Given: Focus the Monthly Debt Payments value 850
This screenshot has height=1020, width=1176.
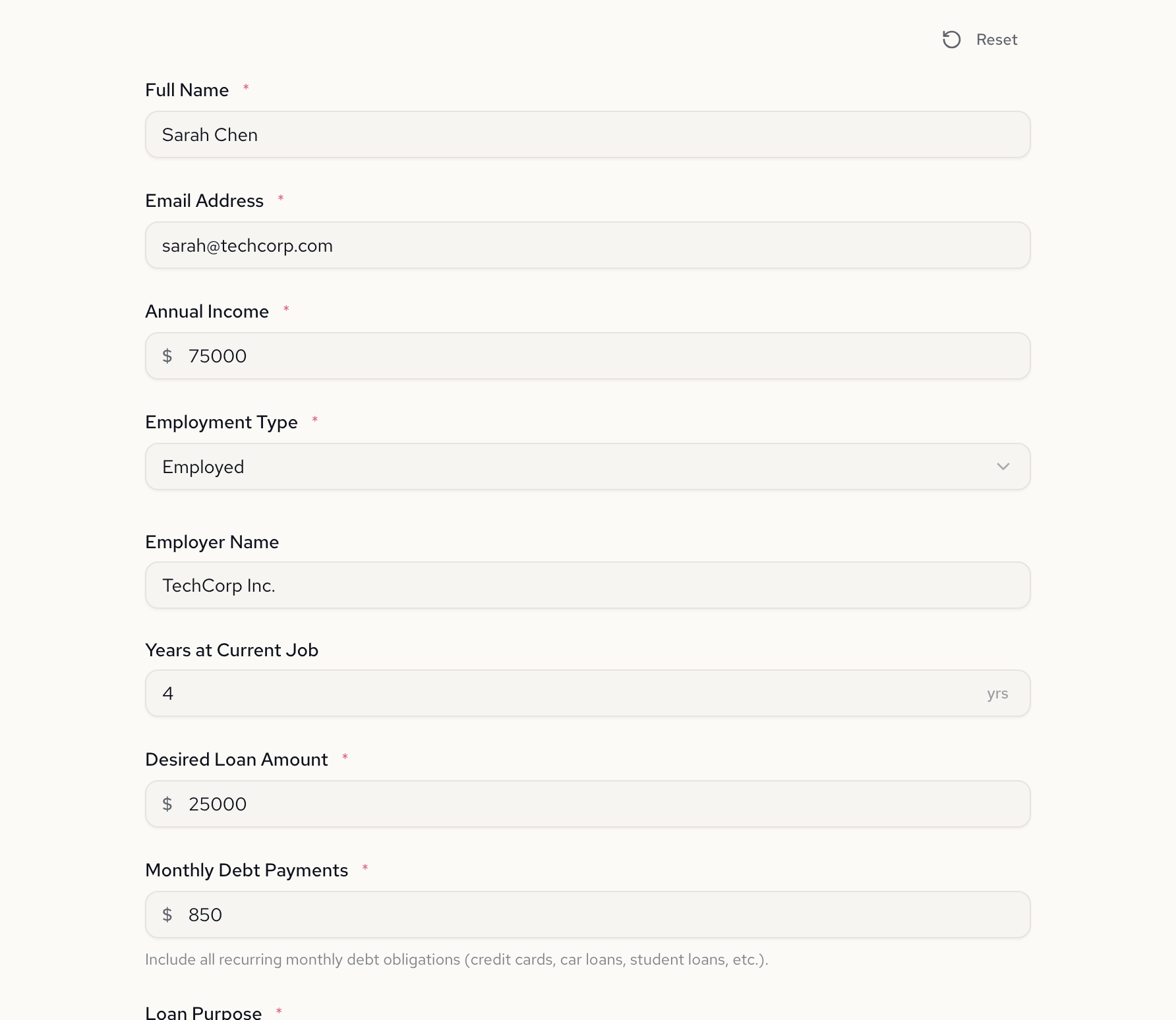Looking at the screenshot, I should pos(206,915).
